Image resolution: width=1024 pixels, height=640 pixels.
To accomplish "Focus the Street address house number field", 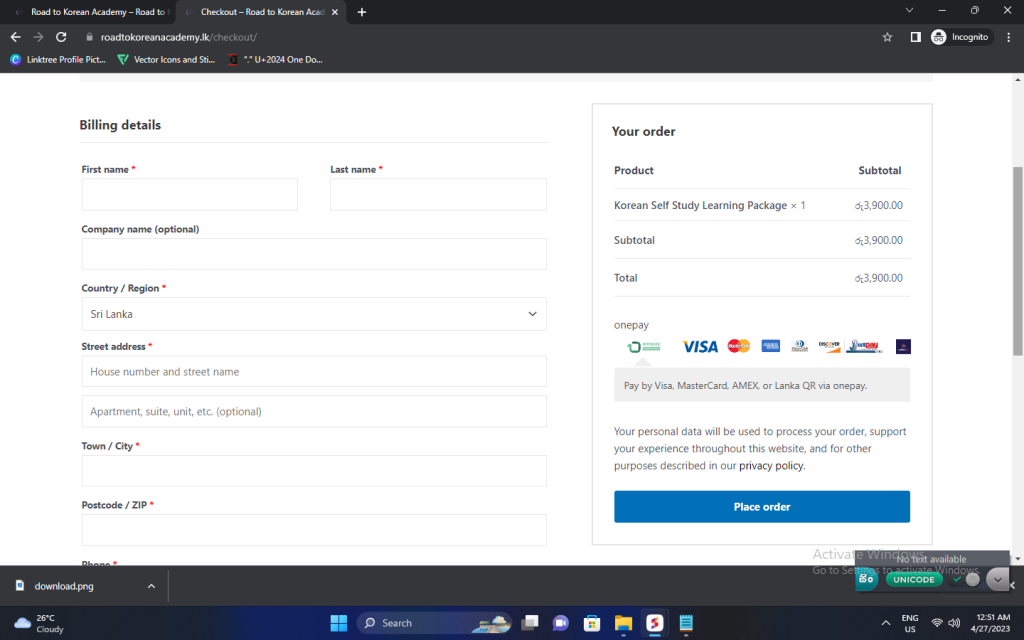I will click(314, 372).
